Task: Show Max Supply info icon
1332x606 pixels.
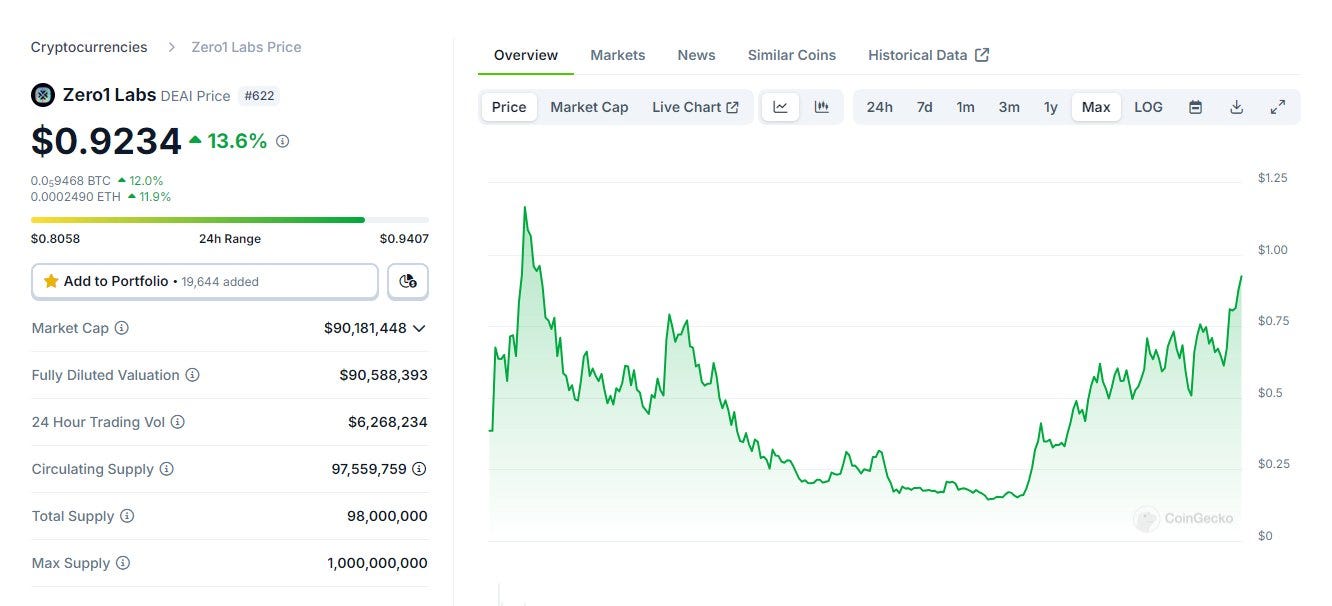Action: (122, 563)
